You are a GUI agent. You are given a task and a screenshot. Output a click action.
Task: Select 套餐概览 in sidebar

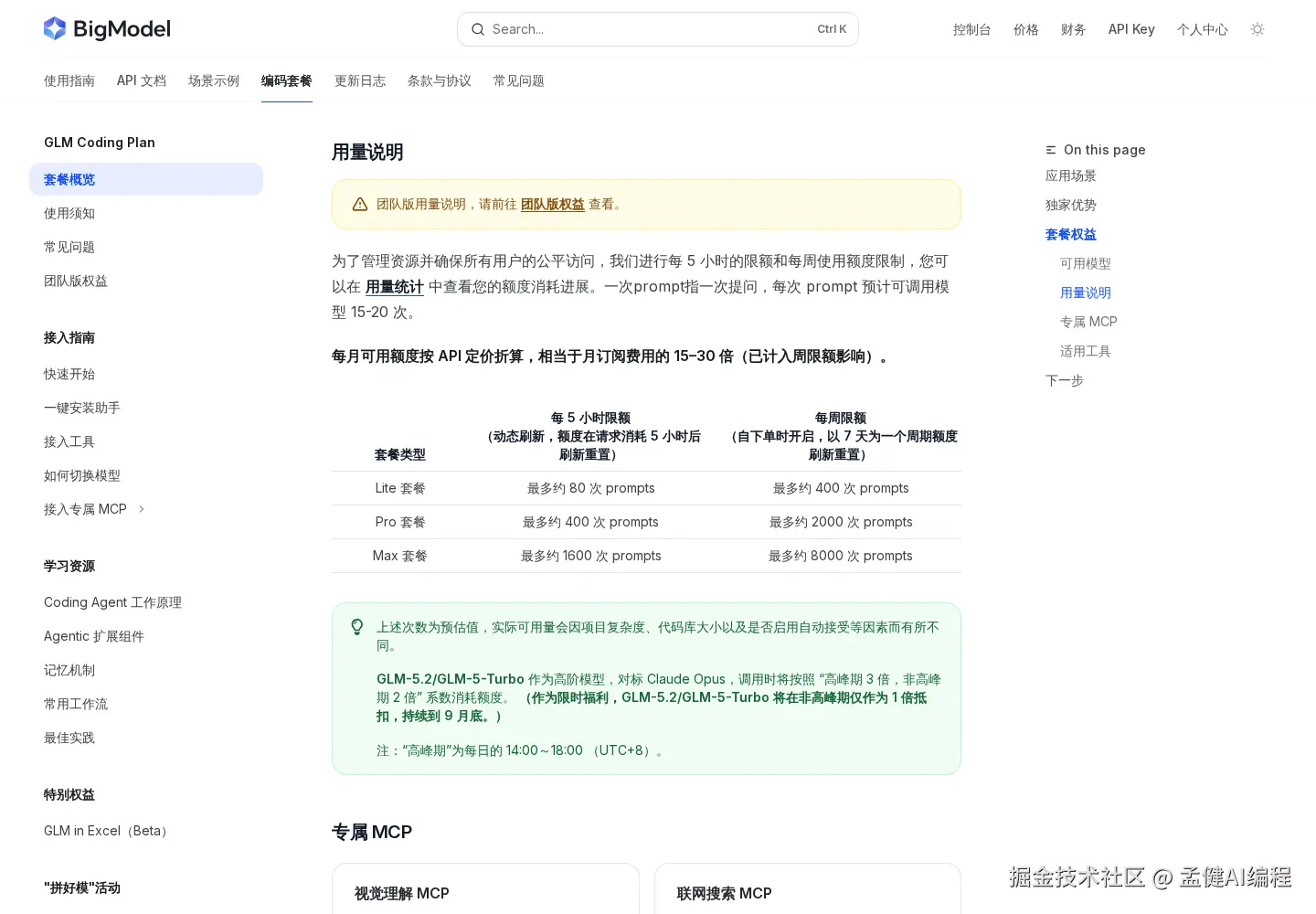[146, 179]
